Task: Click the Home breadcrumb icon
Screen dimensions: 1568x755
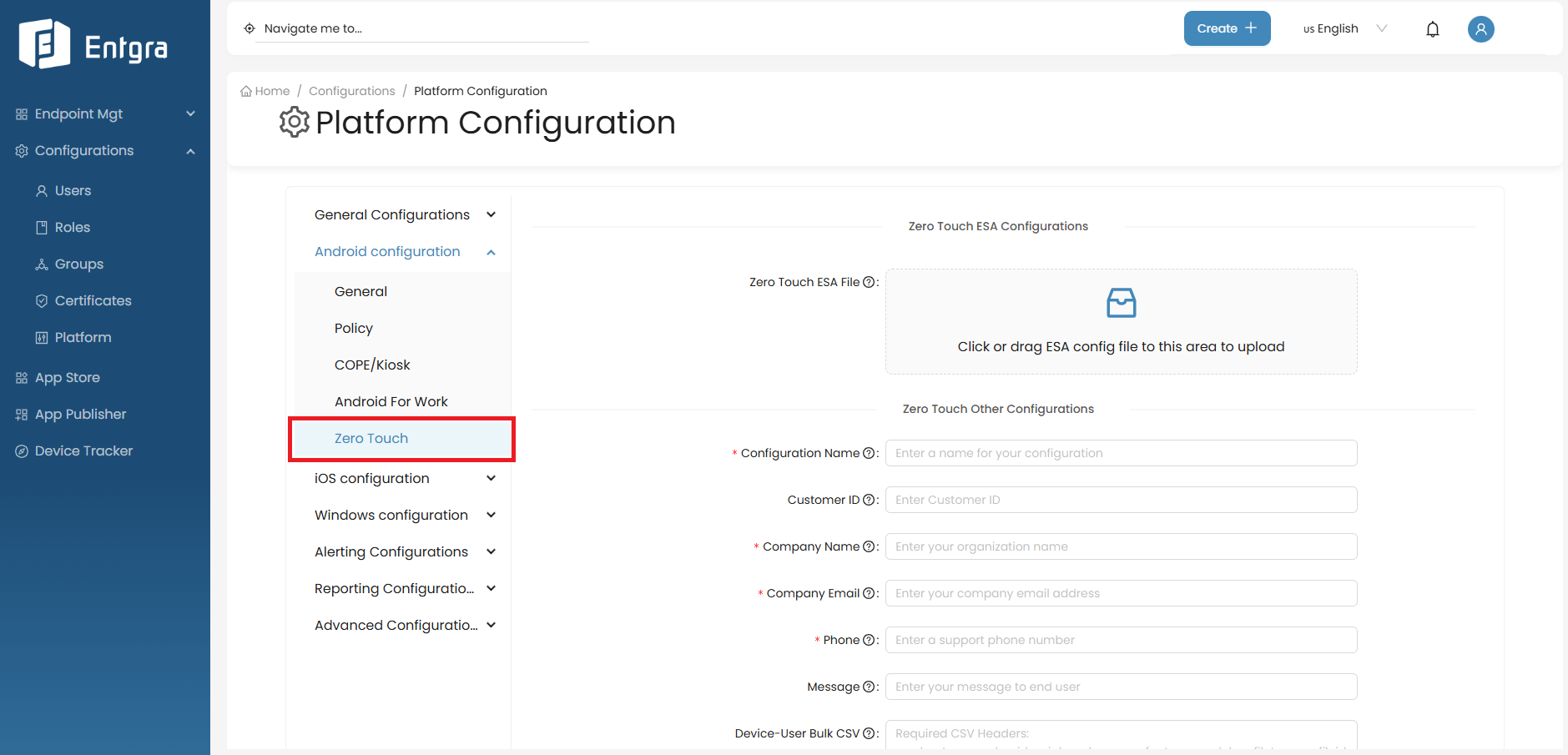Action: (x=246, y=91)
